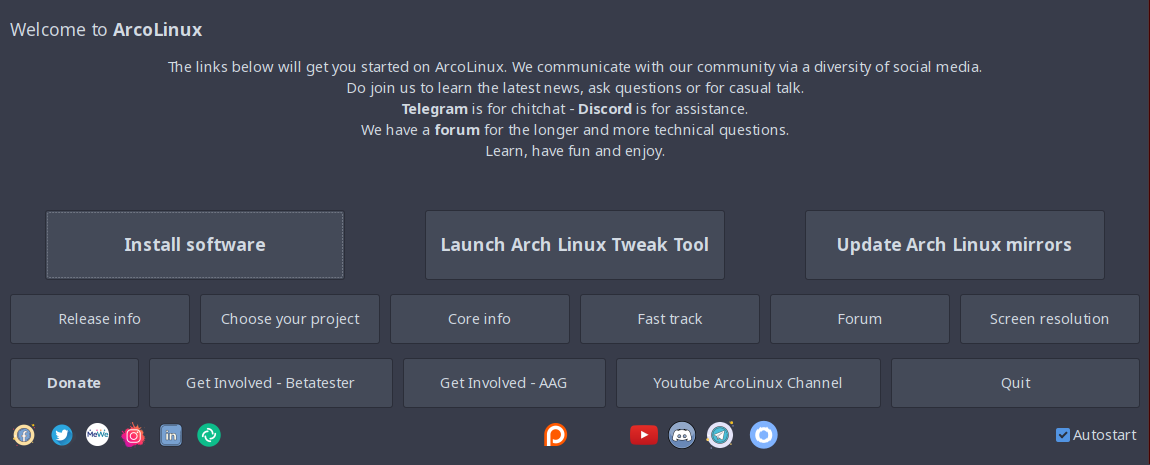Launch Arch Linux Tweak Tool
The height and width of the screenshot is (465, 1150).
pos(575,245)
